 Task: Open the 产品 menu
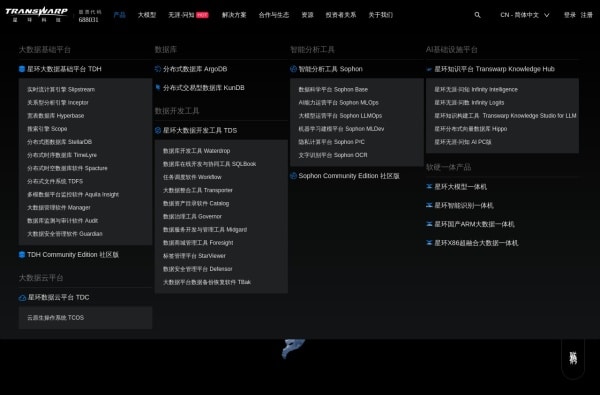[119, 15]
